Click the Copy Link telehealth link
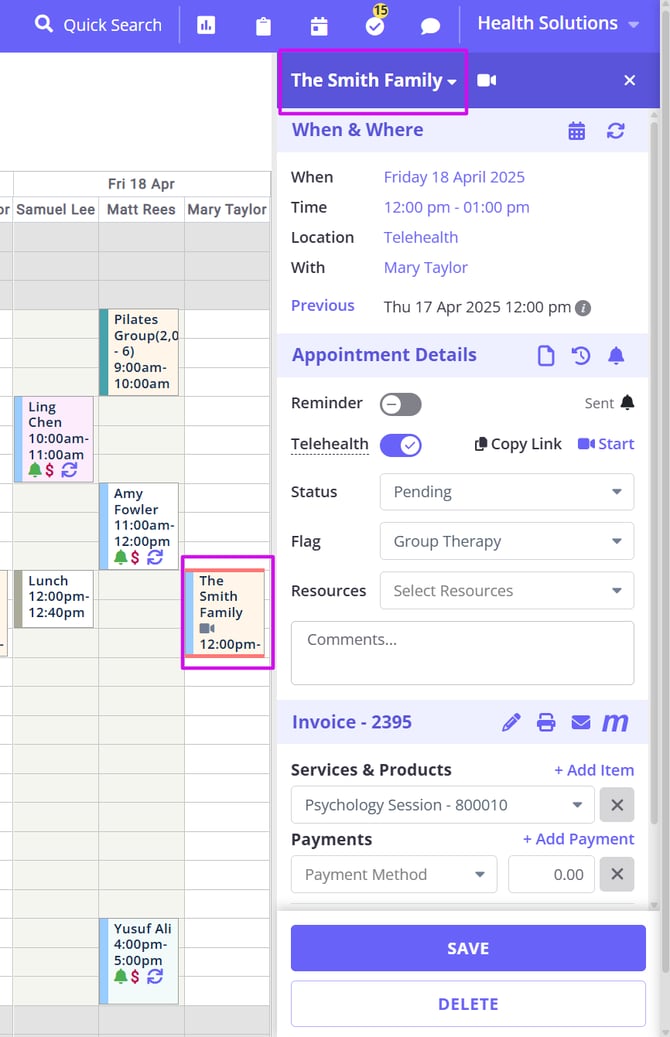The height and width of the screenshot is (1037, 670). tap(518, 444)
